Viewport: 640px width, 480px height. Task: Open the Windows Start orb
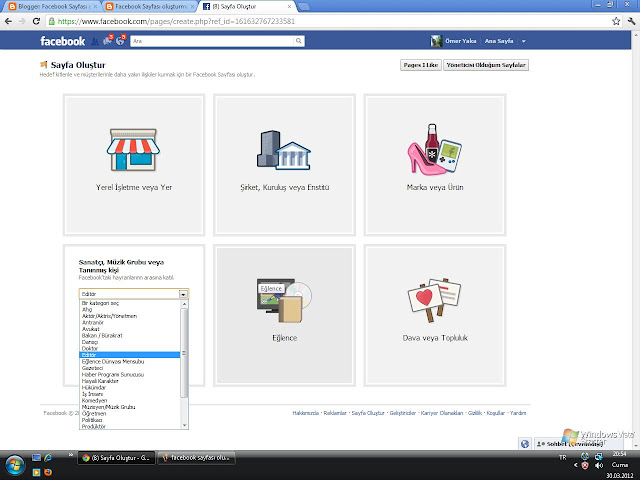tap(15, 465)
